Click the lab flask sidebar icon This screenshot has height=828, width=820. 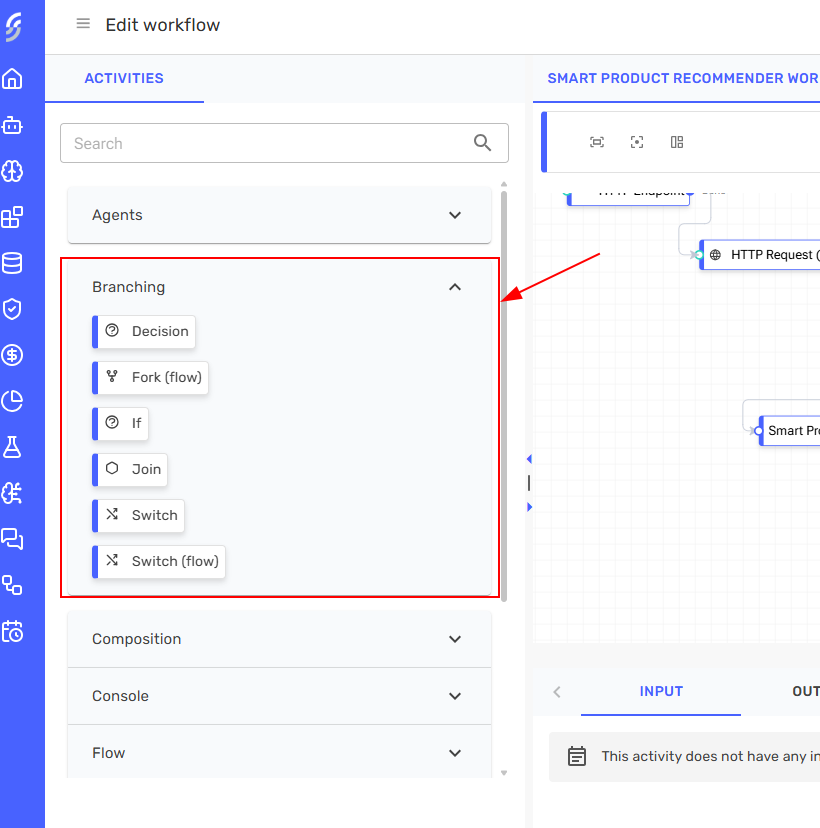pyautogui.click(x=12, y=447)
